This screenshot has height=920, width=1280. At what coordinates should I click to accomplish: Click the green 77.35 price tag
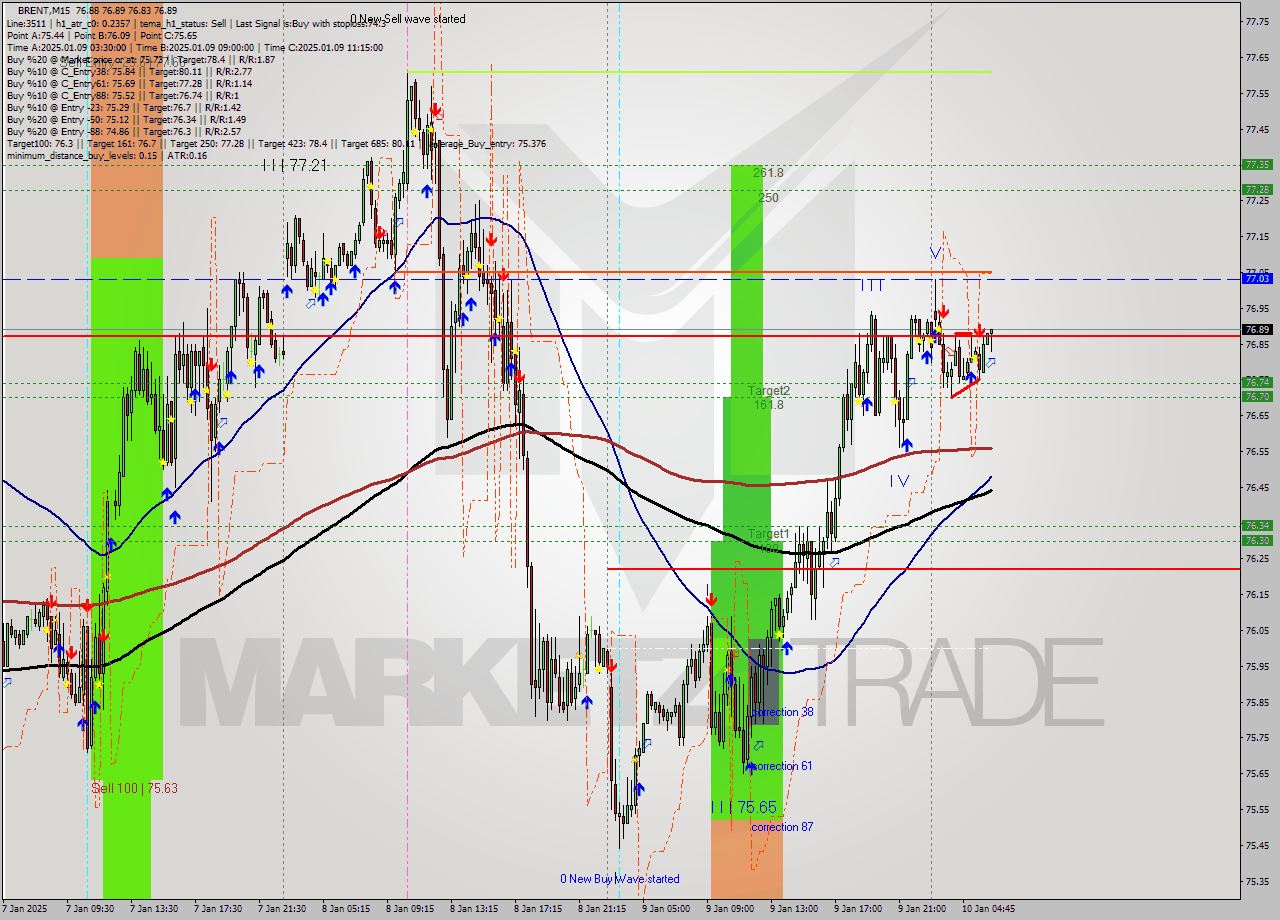click(1257, 164)
